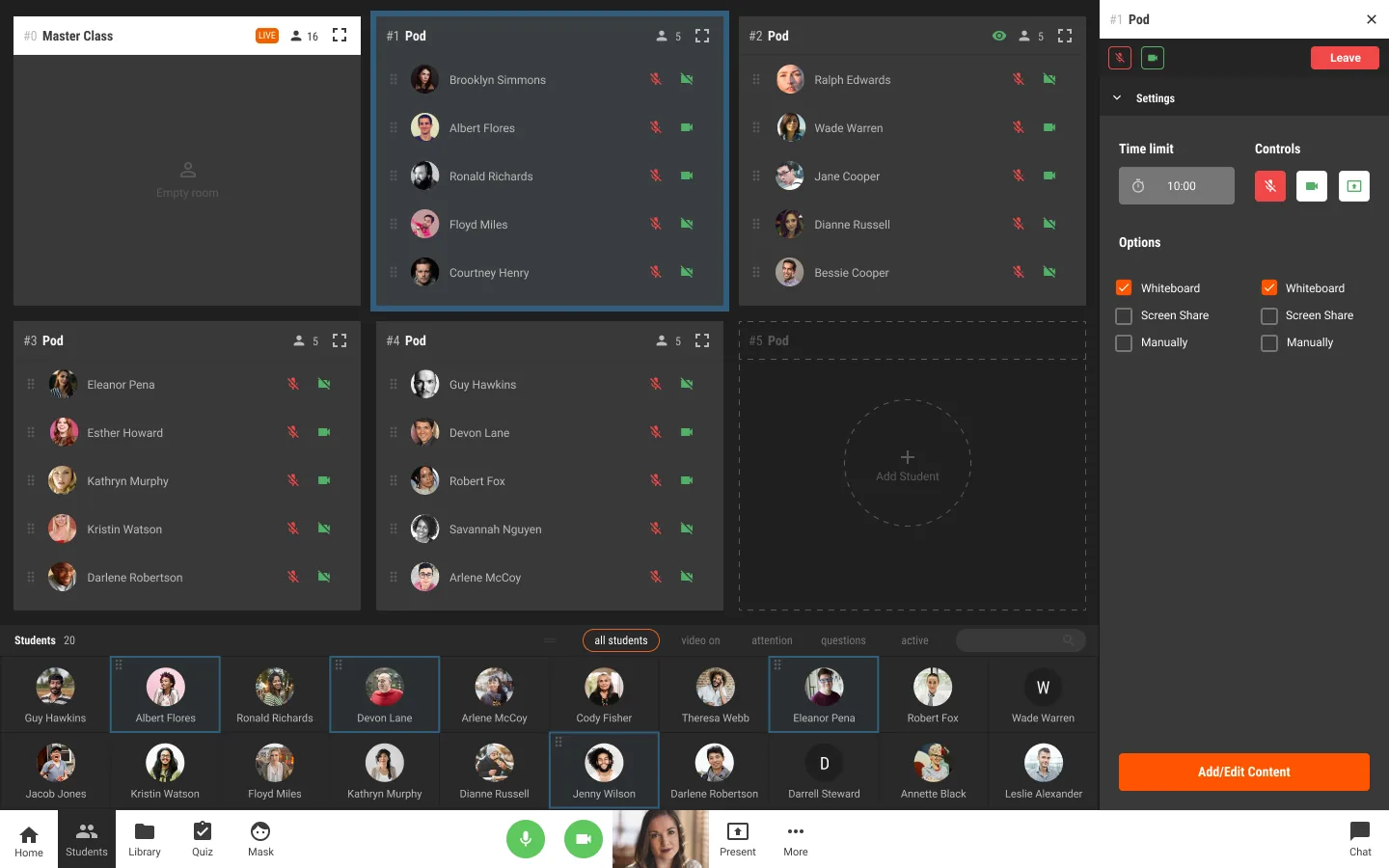The width and height of the screenshot is (1389, 868).
Task: Go to the Home view
Action: (29, 839)
